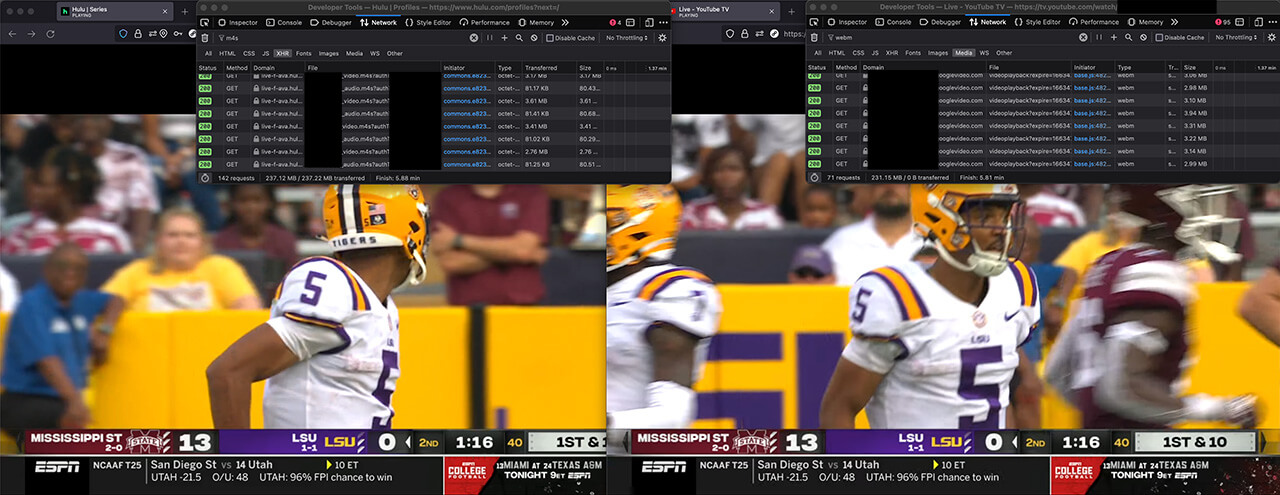Open network search in Hulu DevTools
The width and height of the screenshot is (1280, 495).
[519, 38]
